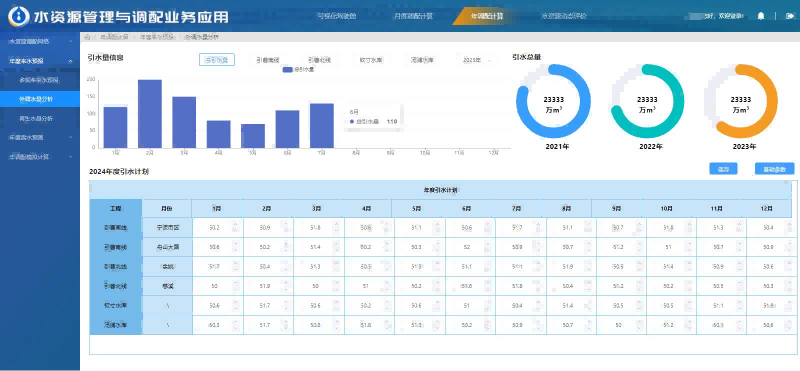The width and height of the screenshot is (800, 371).
Task: Collapse the expanded second sidebar section
Action: click(x=70, y=61)
